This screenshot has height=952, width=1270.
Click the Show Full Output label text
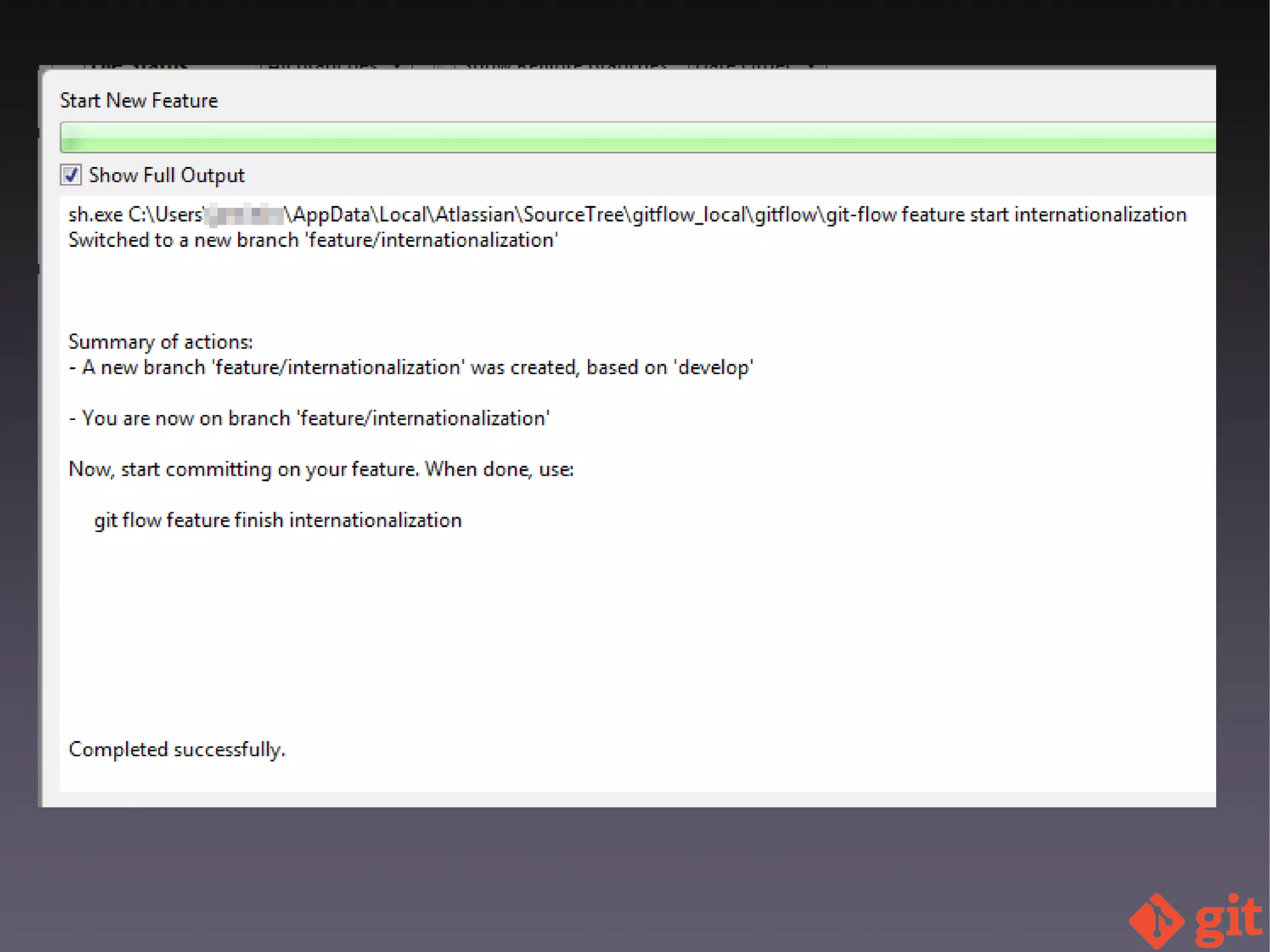coord(166,176)
